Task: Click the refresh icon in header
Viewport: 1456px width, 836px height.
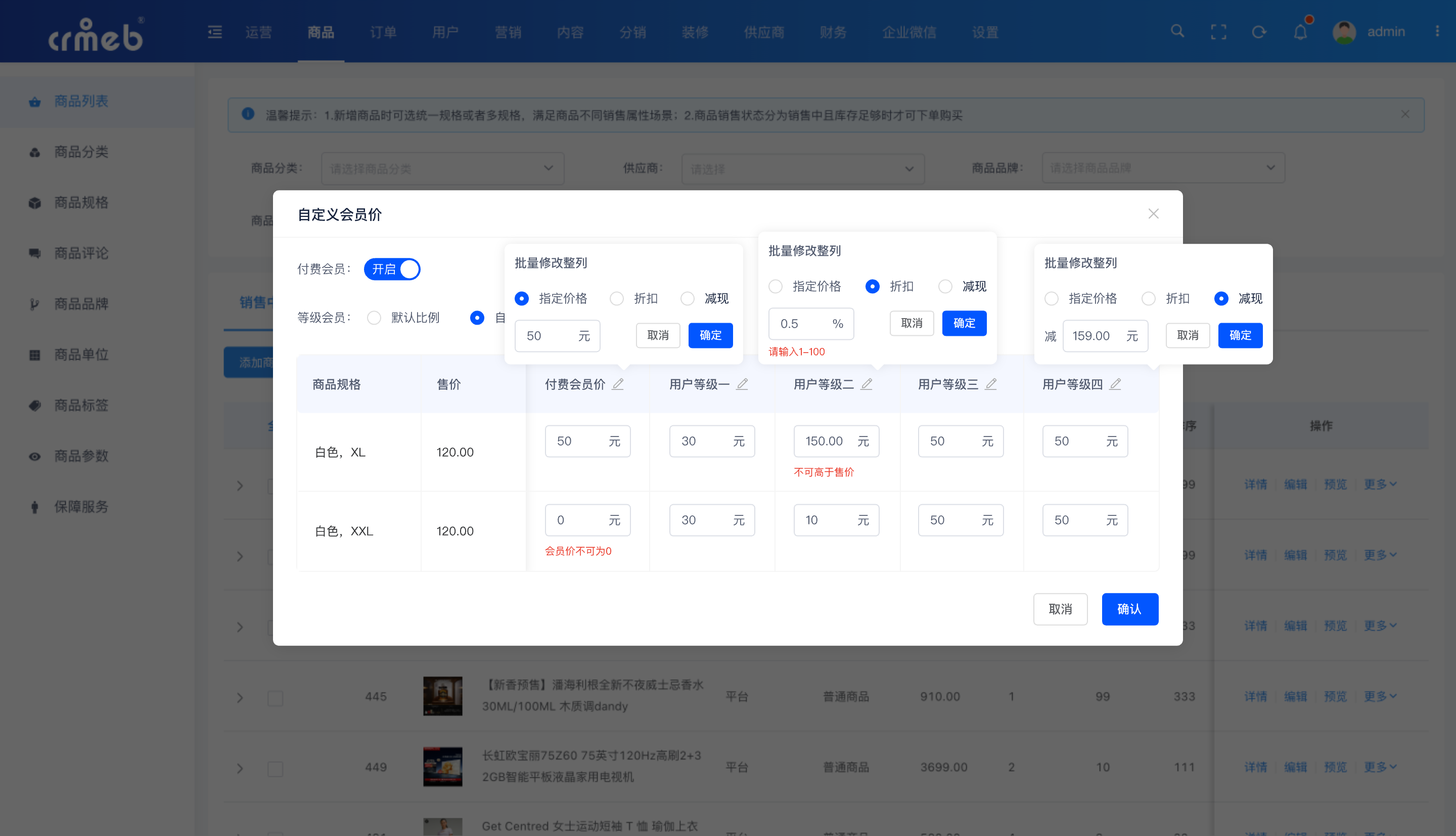Action: click(x=1259, y=32)
